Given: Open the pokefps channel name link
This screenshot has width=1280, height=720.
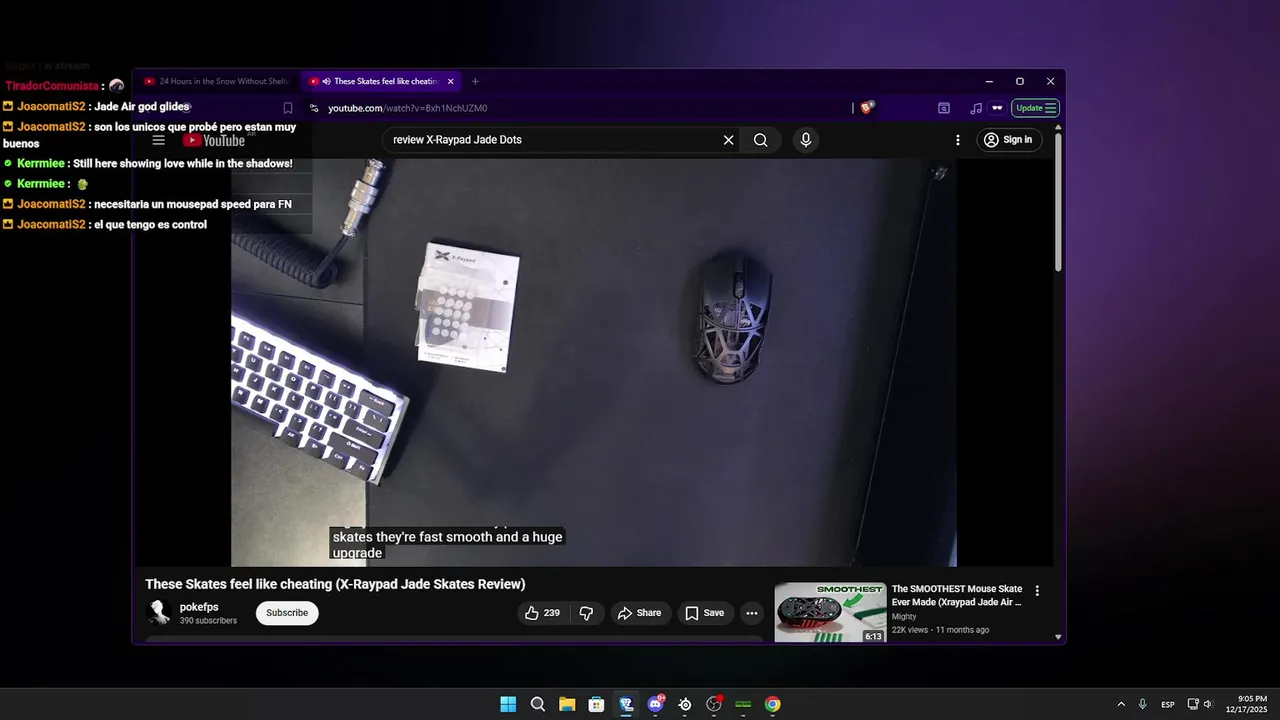Looking at the screenshot, I should (x=199, y=607).
